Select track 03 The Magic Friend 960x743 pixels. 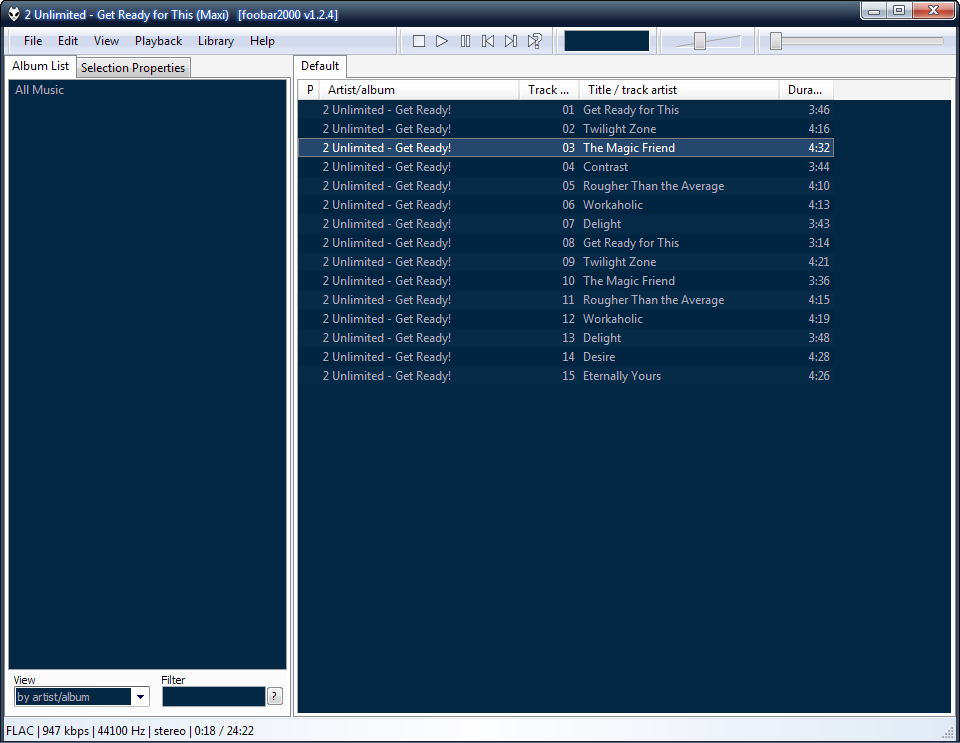(x=566, y=148)
